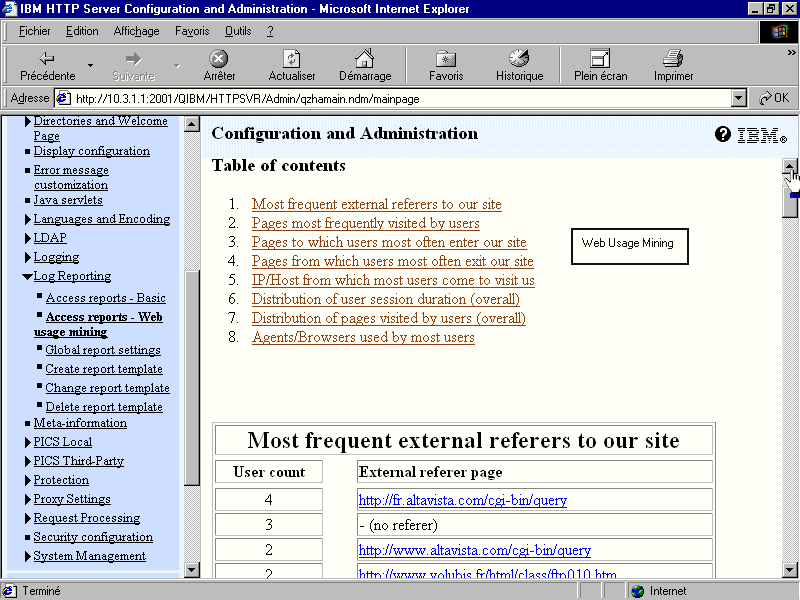Open fr.altavista.com referer link
Screen dimensions: 800x600
coord(463,500)
